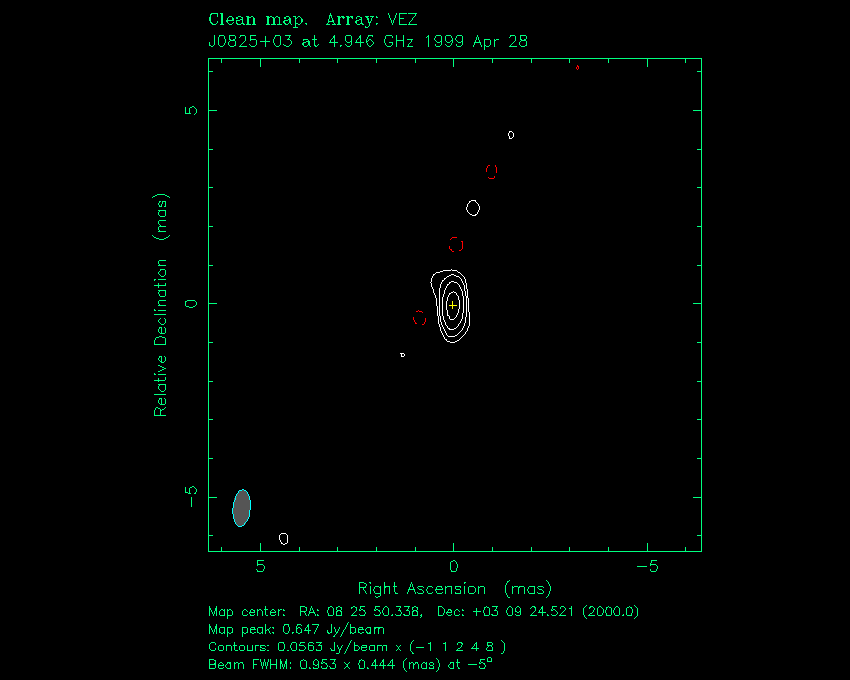Image resolution: width=850 pixels, height=680 pixels.
Task: Click the "Contours: 0.0563 Jy/beam" line
Action: [x=357, y=647]
